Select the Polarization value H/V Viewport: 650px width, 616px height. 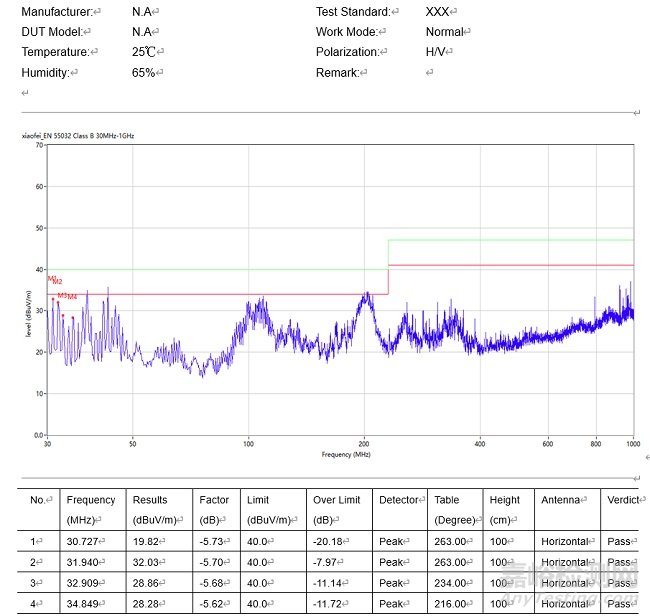click(436, 52)
